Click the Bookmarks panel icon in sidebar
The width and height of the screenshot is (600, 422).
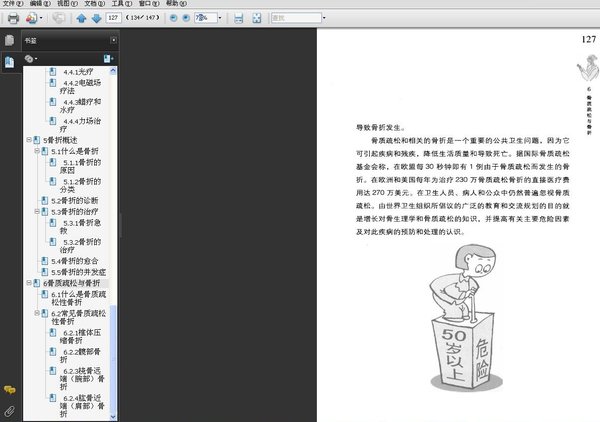tap(10, 62)
